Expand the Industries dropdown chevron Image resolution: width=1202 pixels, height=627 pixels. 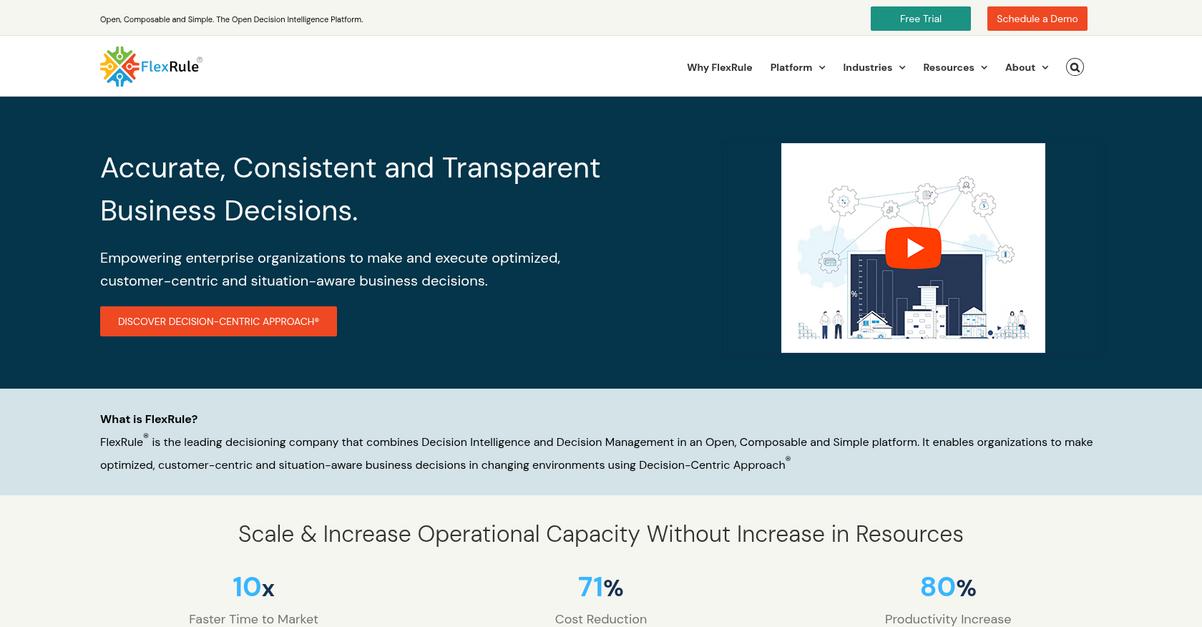click(x=902, y=68)
